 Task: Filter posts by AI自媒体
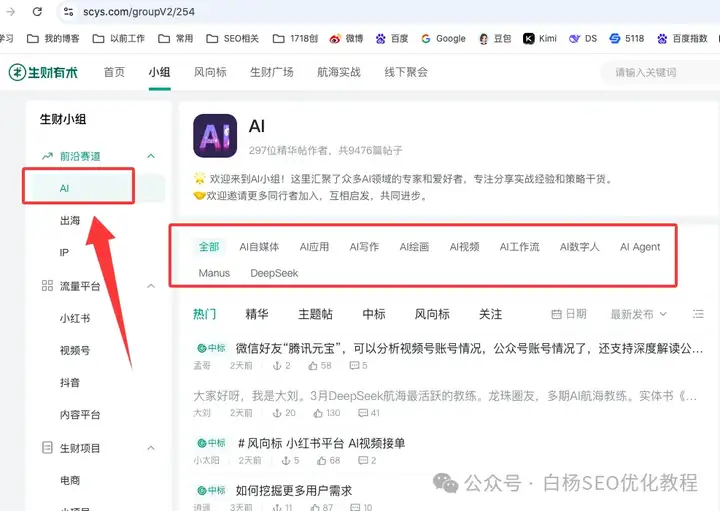[259, 247]
